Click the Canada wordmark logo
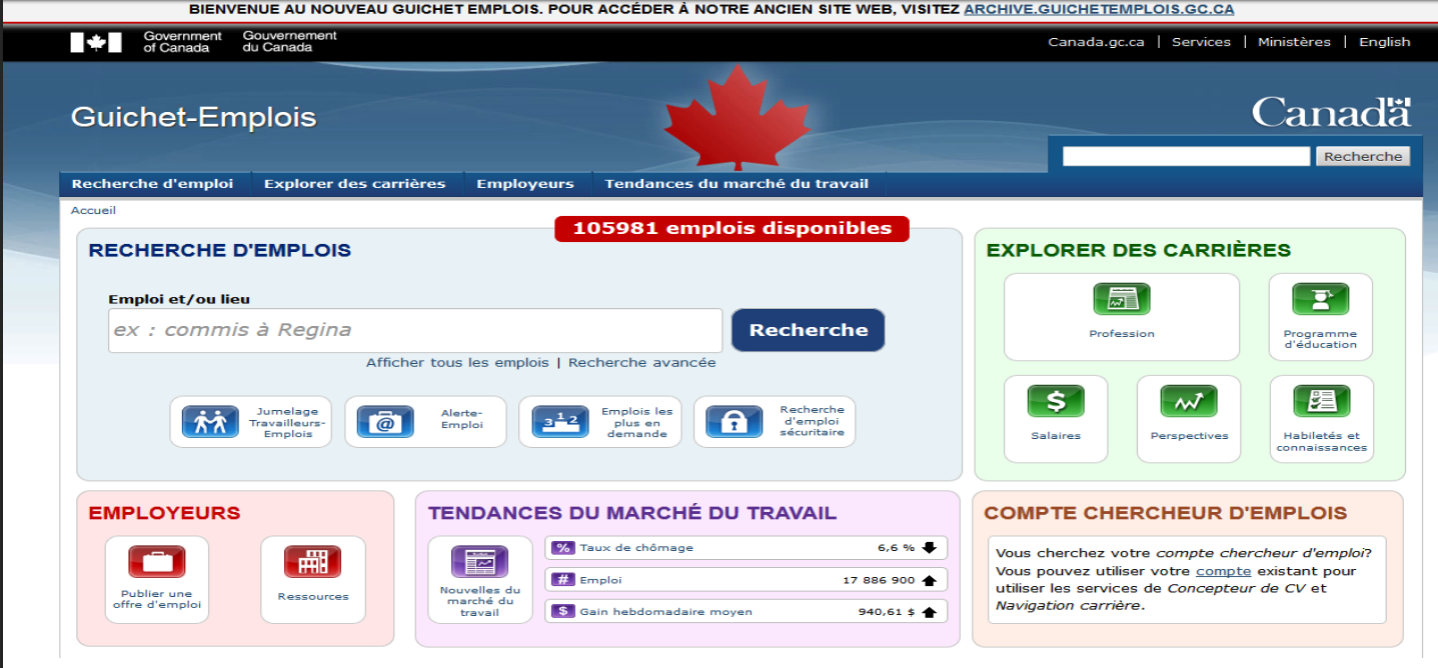Viewport: 1438px width, 668px height. (1331, 112)
